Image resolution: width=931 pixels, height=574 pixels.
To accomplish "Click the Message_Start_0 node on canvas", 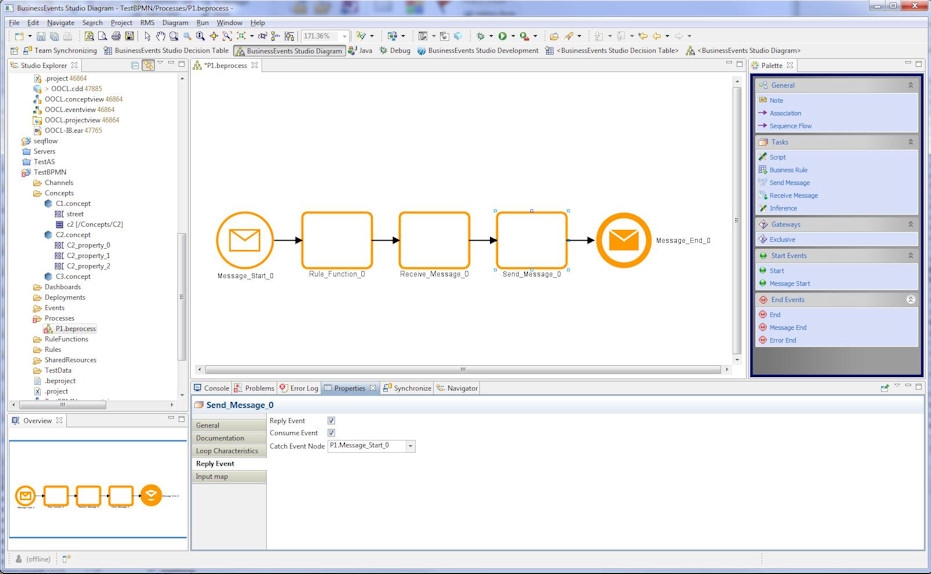I will point(244,240).
